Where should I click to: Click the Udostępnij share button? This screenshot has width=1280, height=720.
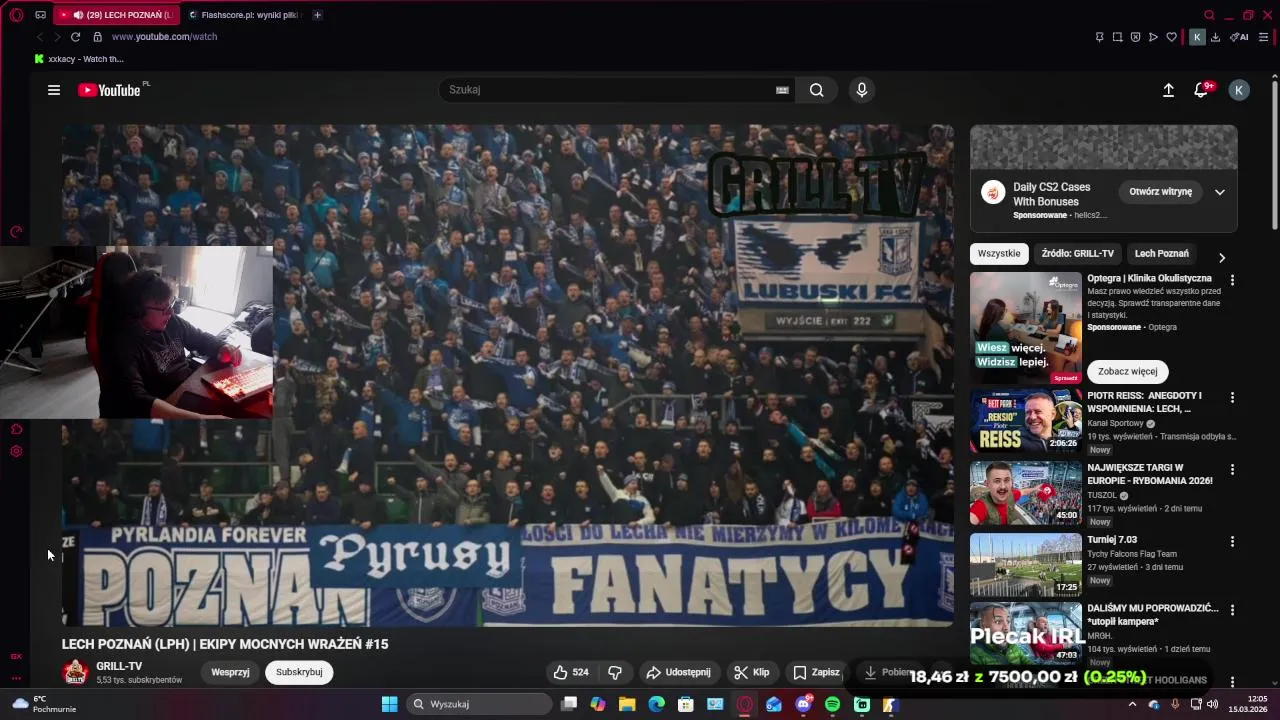click(678, 672)
